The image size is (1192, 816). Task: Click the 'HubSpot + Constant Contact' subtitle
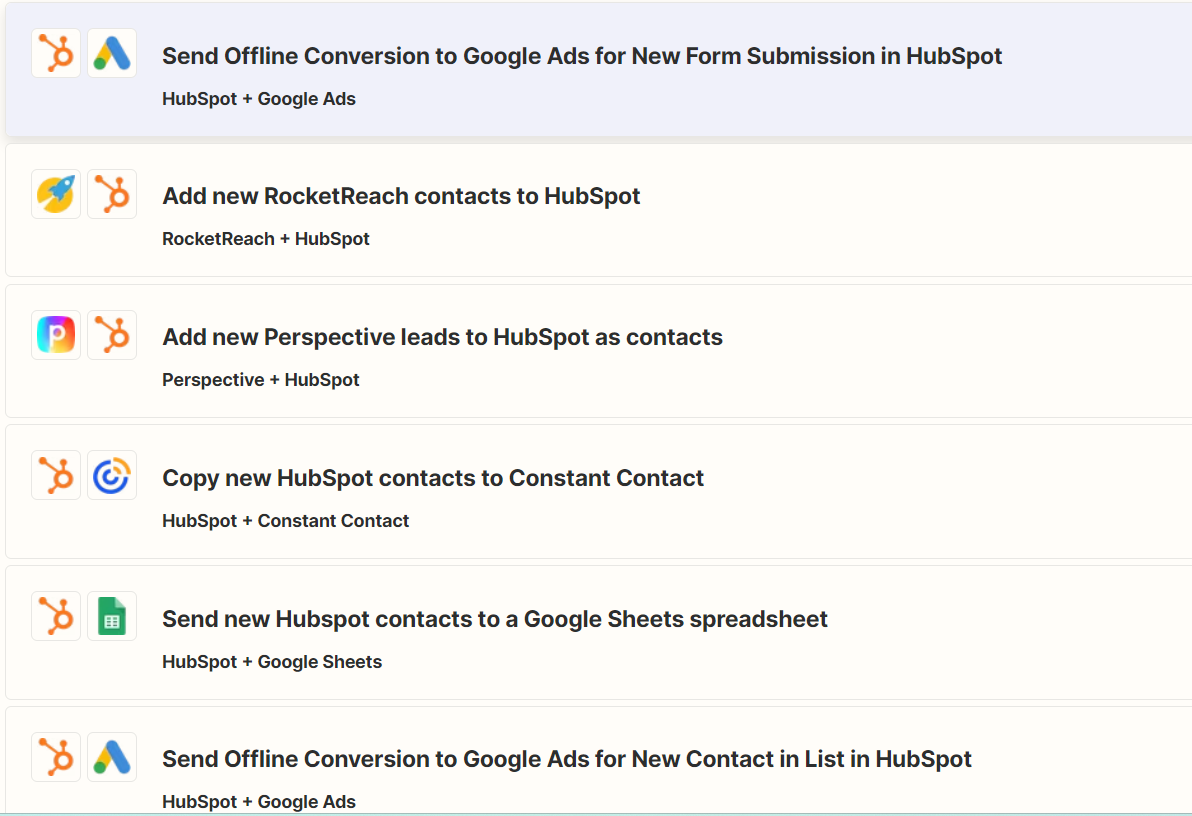tap(285, 521)
